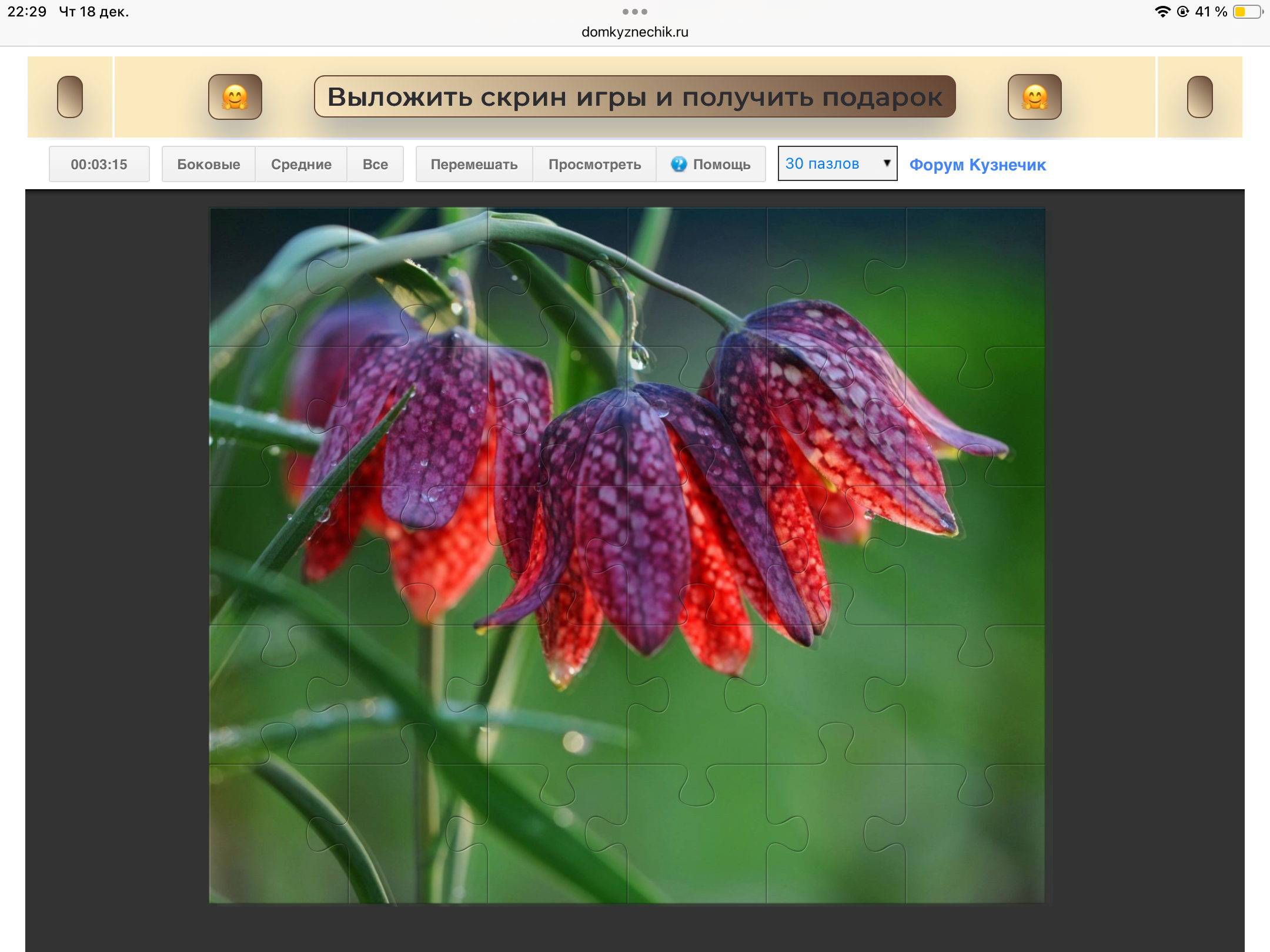Tap the far-left rounded banner button

70,97
